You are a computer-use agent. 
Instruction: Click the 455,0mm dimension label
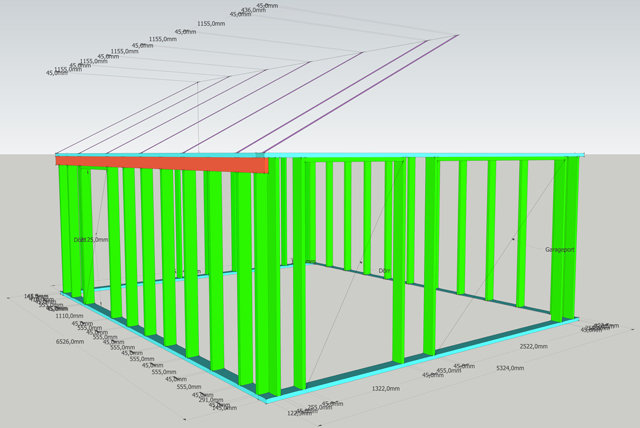[447, 371]
